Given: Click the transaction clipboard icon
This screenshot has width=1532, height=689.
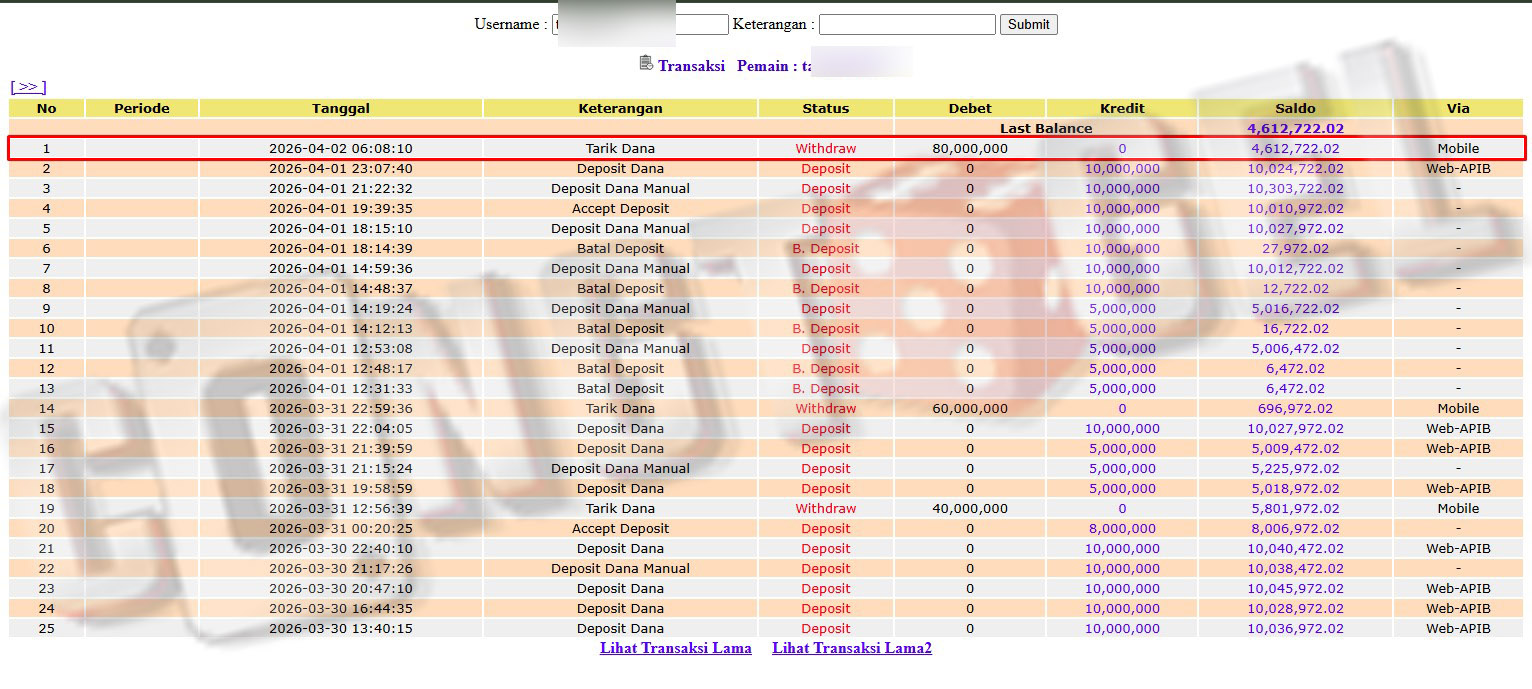Looking at the screenshot, I should 646,63.
